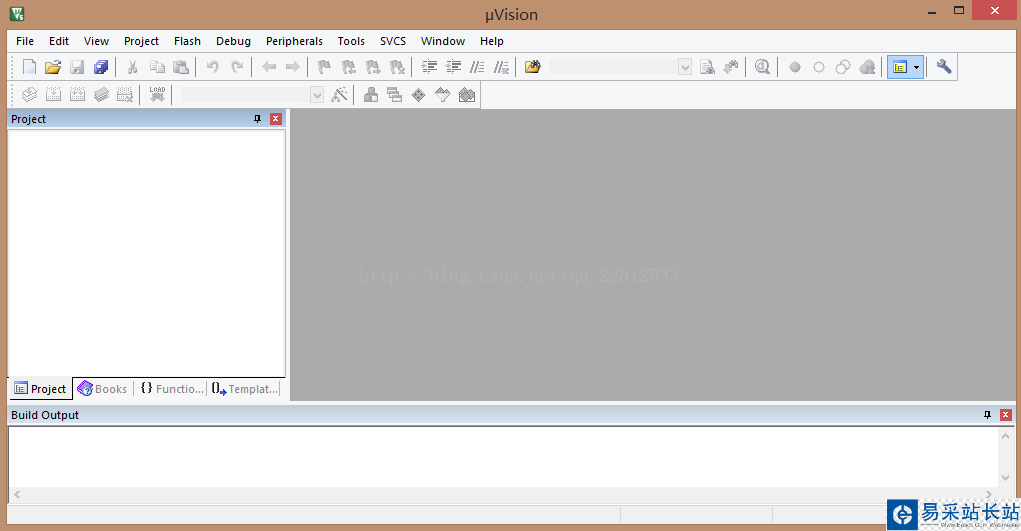The image size is (1021, 531).
Task: Click the Find text input box
Action: (613, 66)
